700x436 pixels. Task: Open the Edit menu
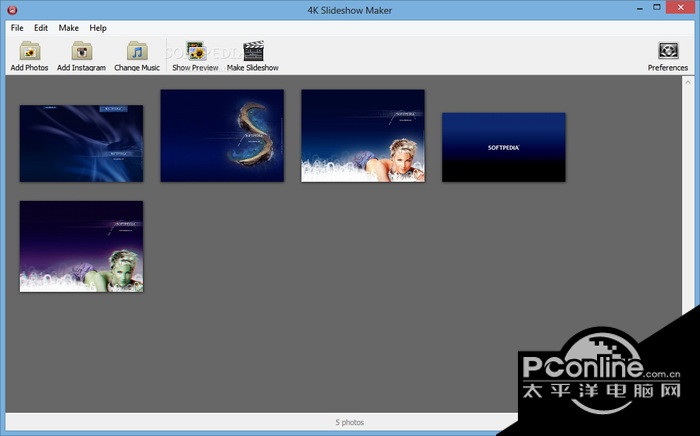tap(41, 28)
